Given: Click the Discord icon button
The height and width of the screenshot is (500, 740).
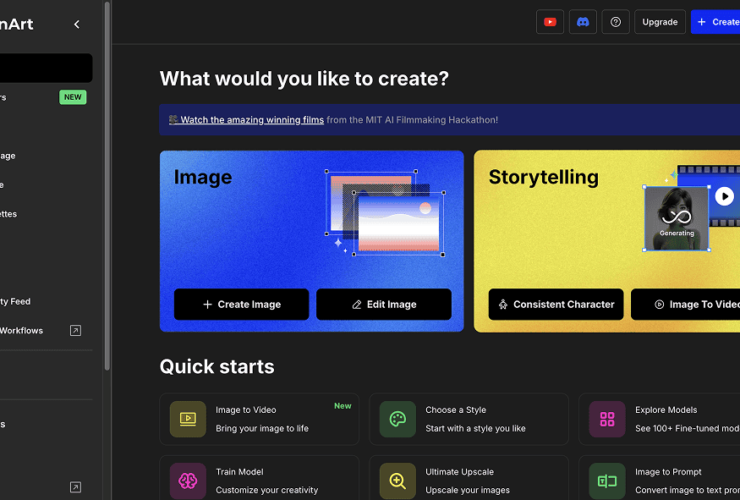Looking at the screenshot, I should point(583,22).
